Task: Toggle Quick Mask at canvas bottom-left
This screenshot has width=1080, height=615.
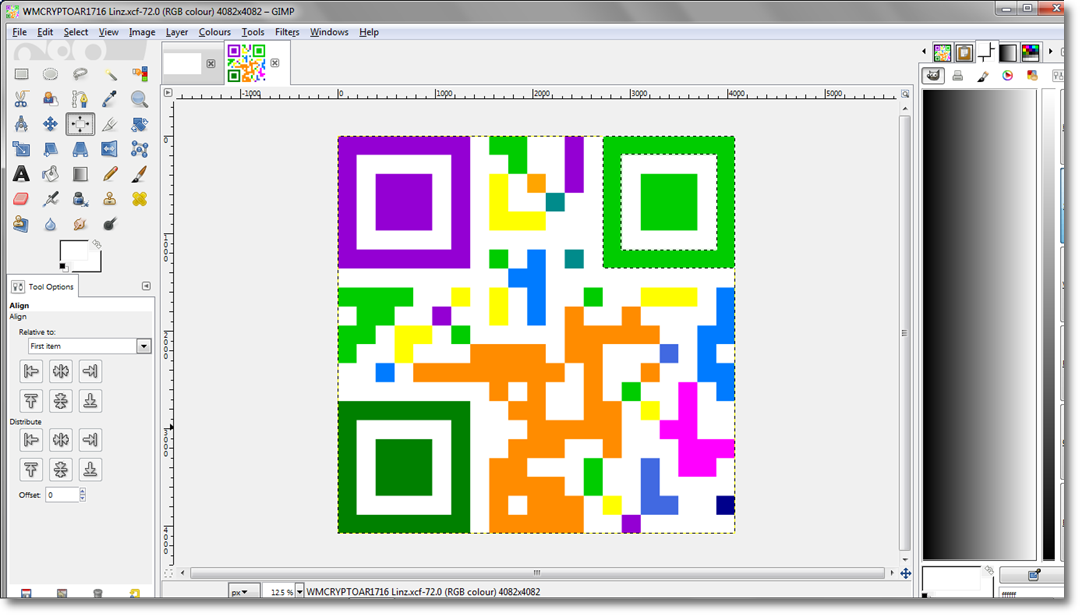Action: click(168, 573)
